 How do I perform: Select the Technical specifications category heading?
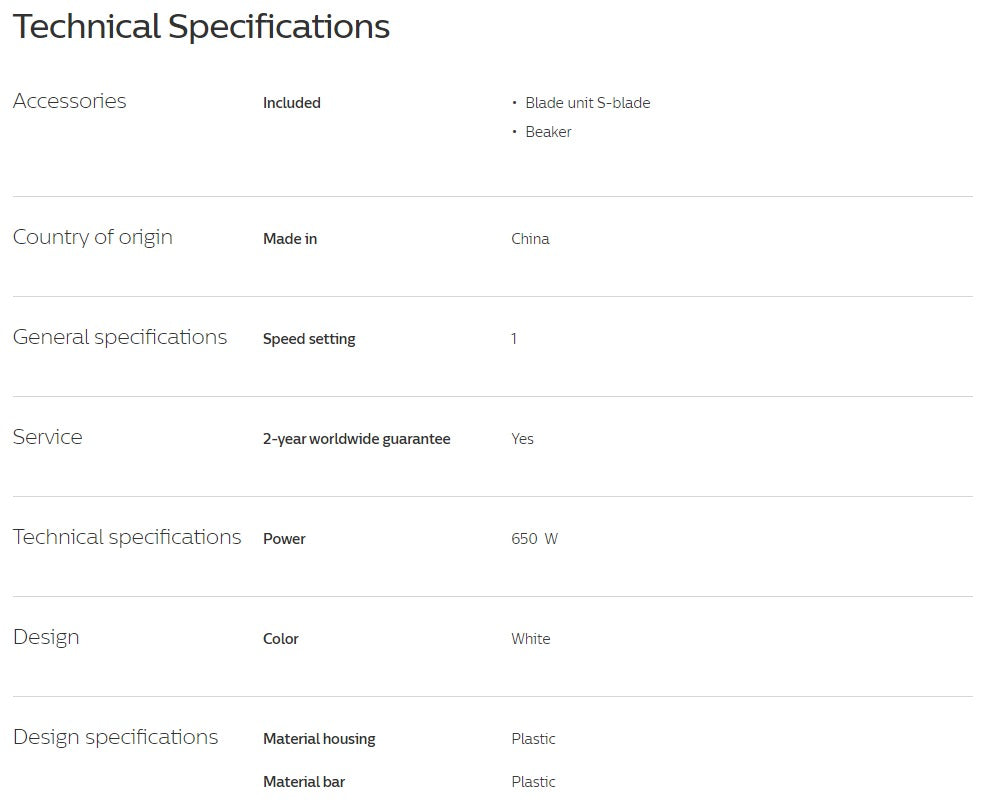(127, 537)
